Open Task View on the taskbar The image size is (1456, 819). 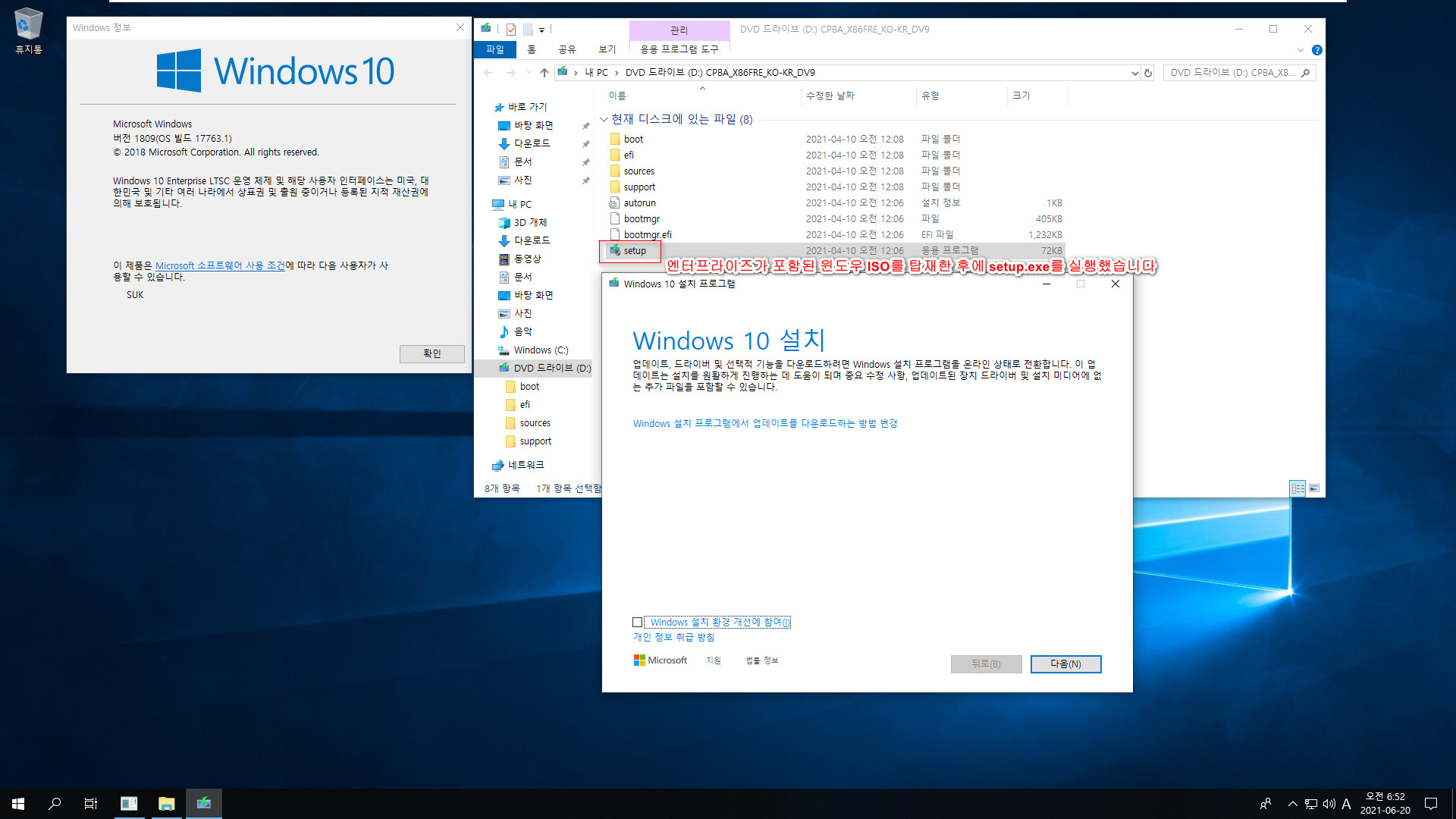pos(91,804)
